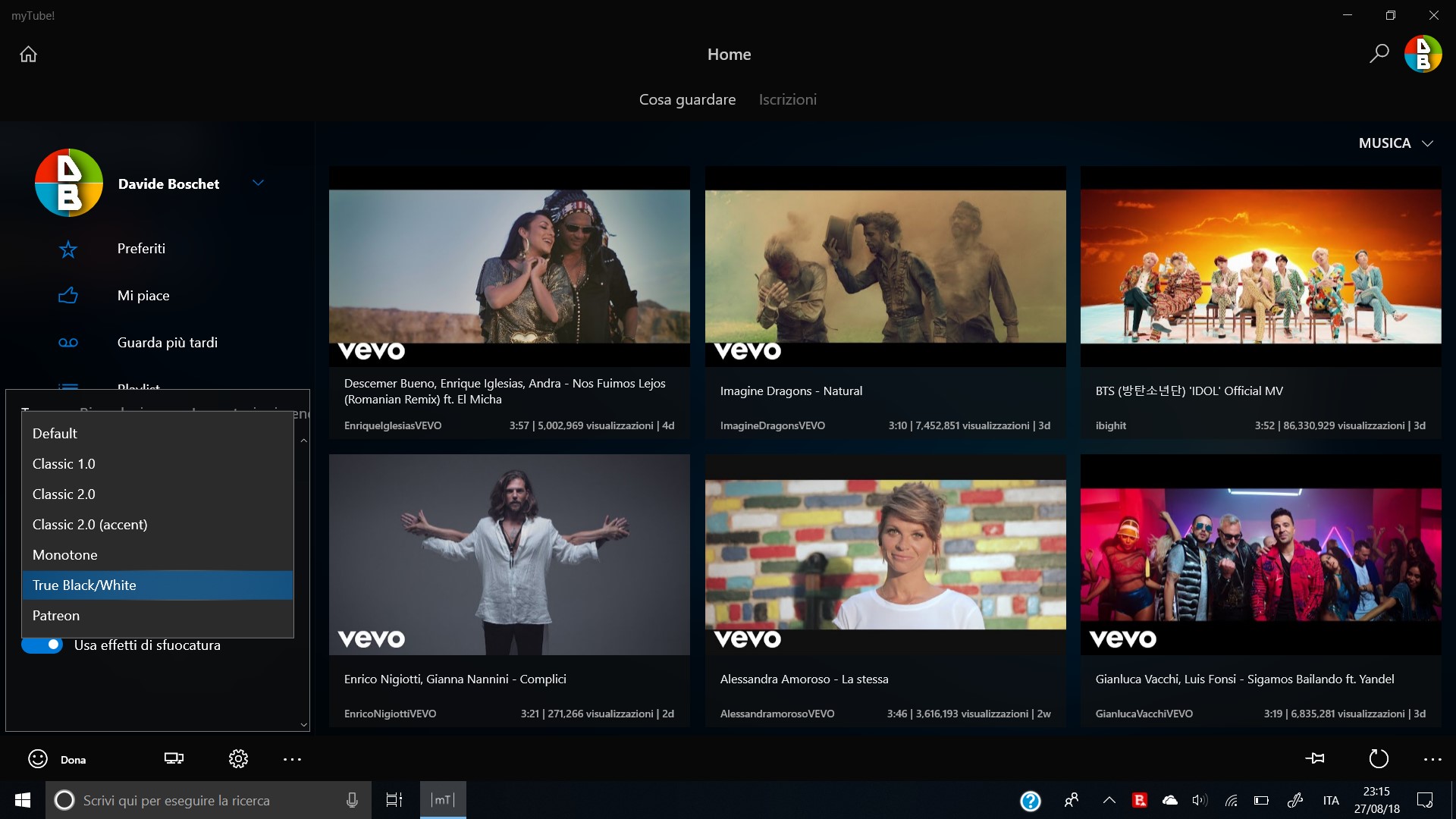The height and width of the screenshot is (819, 1456).
Task: Open the right bottom more options ellipsis
Action: coord(1432,759)
